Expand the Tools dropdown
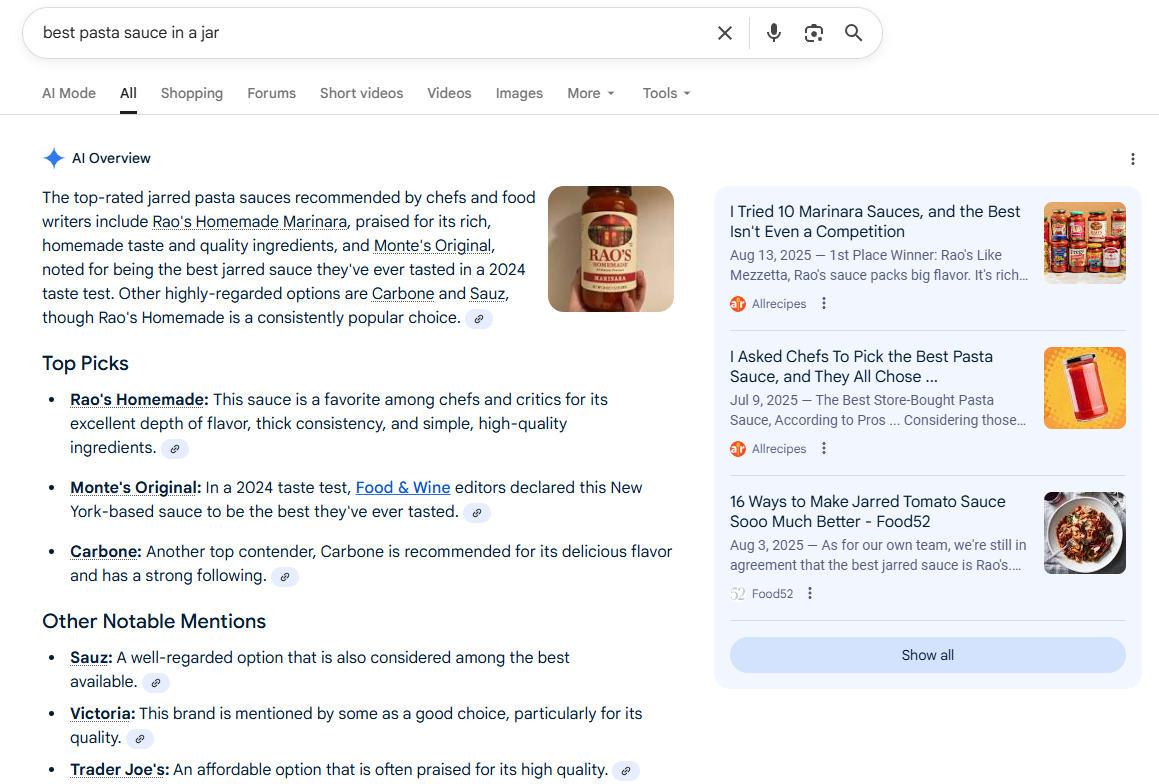Screen dimensions: 1159x784 coord(666,93)
